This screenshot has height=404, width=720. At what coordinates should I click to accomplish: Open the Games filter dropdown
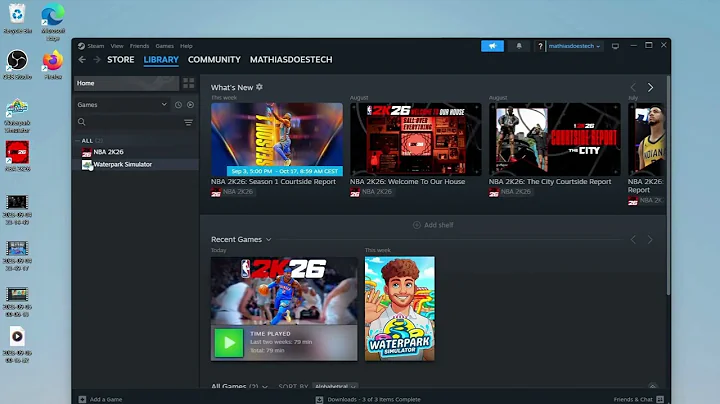[122, 105]
